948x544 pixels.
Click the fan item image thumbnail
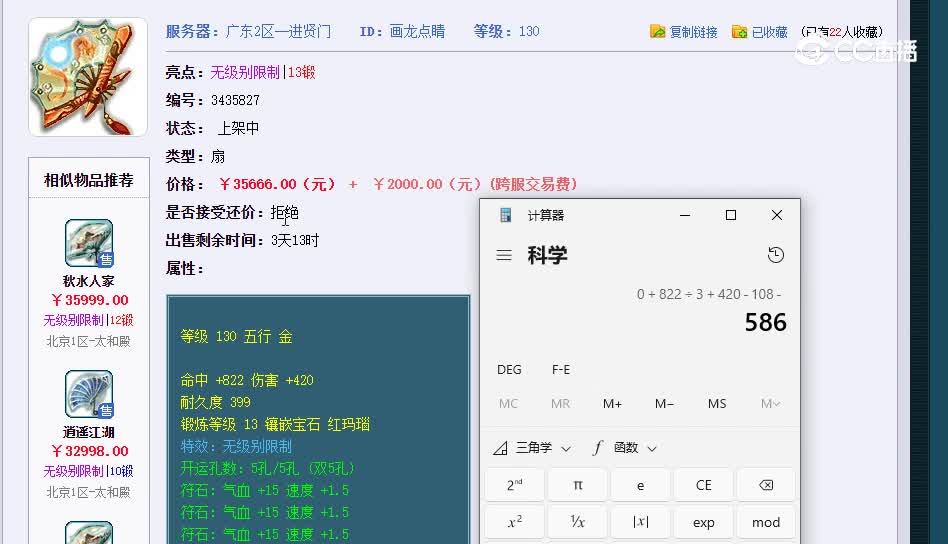pyautogui.click(x=88, y=77)
